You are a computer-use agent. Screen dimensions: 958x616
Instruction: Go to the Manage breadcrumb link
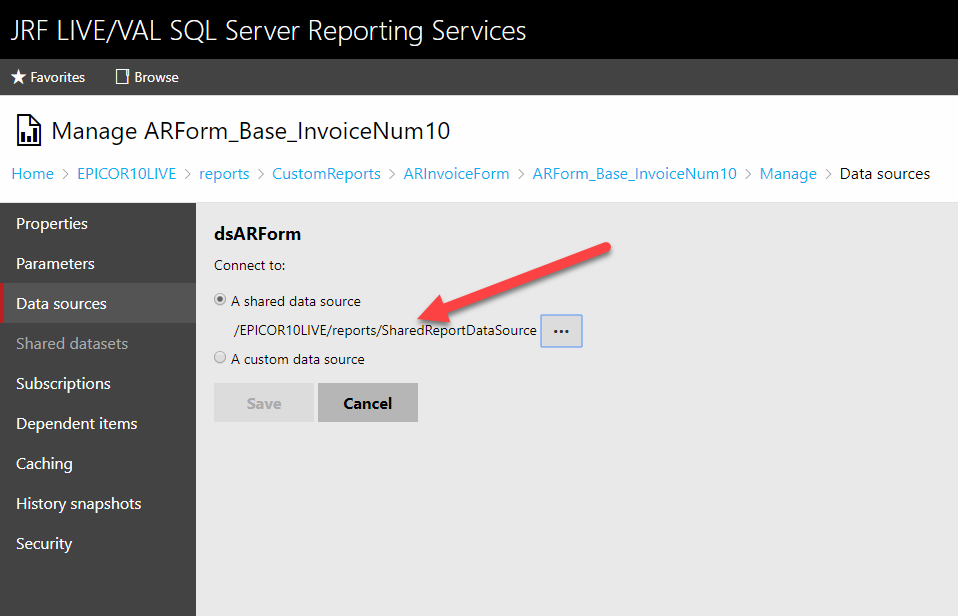coord(788,174)
